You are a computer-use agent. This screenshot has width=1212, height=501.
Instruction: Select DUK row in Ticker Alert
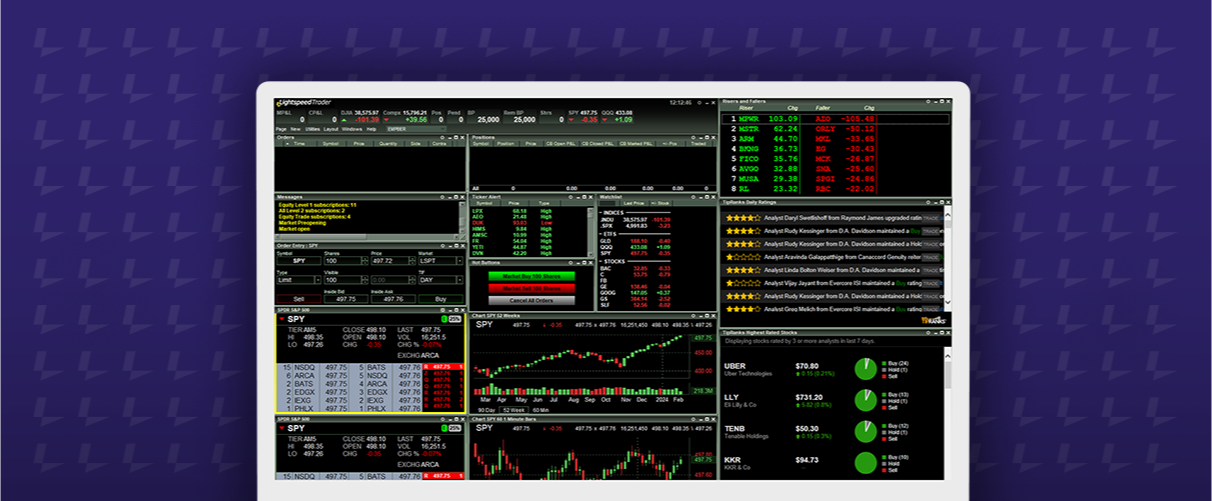[x=529, y=222]
